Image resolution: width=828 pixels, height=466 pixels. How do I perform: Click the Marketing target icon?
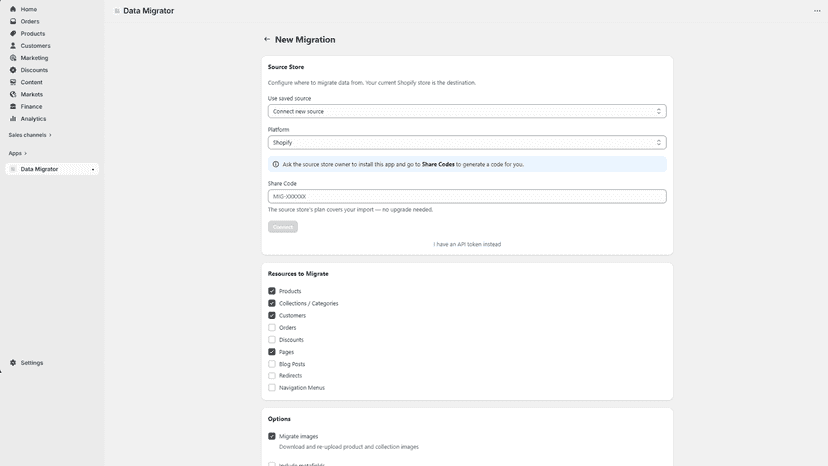pos(13,58)
